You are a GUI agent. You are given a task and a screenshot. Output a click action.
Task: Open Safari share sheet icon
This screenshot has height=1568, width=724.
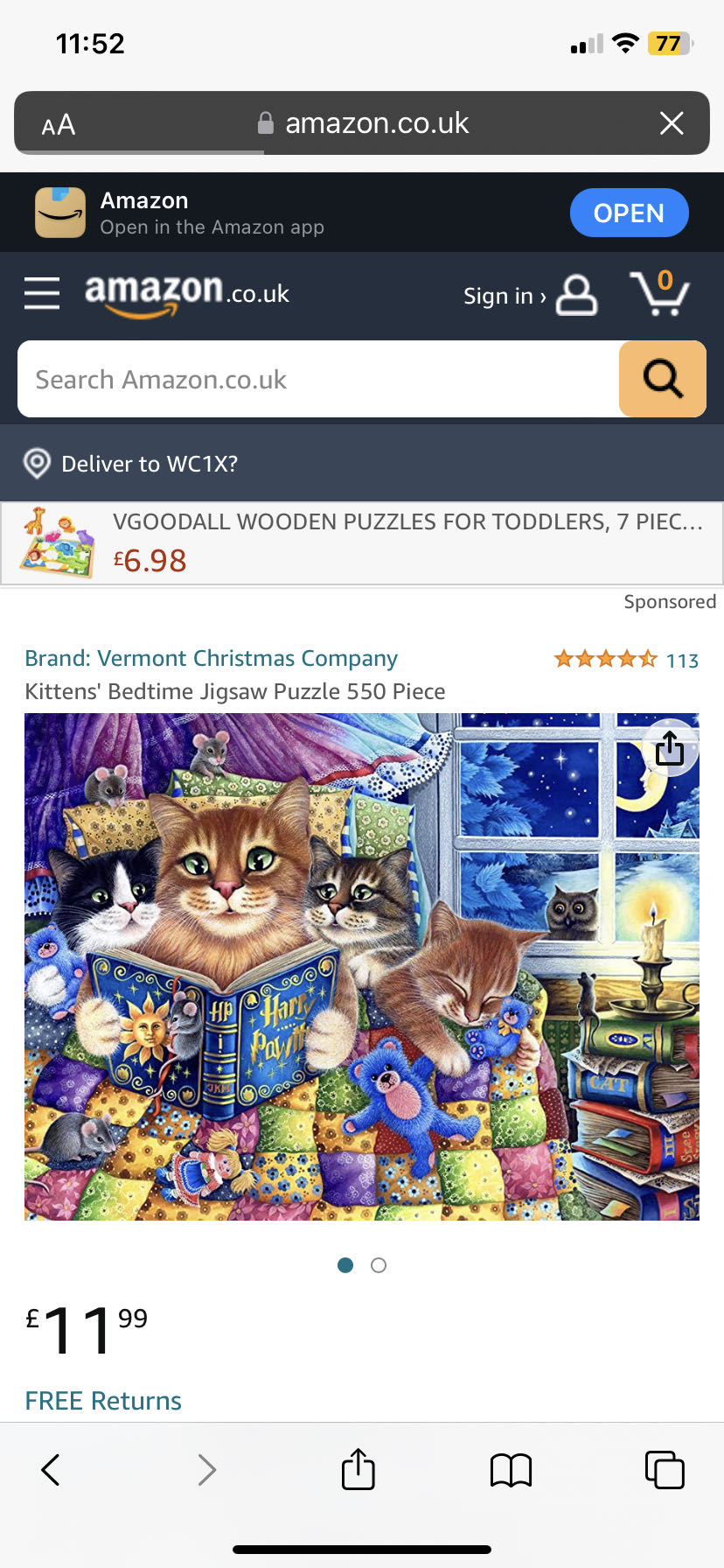click(x=358, y=1469)
